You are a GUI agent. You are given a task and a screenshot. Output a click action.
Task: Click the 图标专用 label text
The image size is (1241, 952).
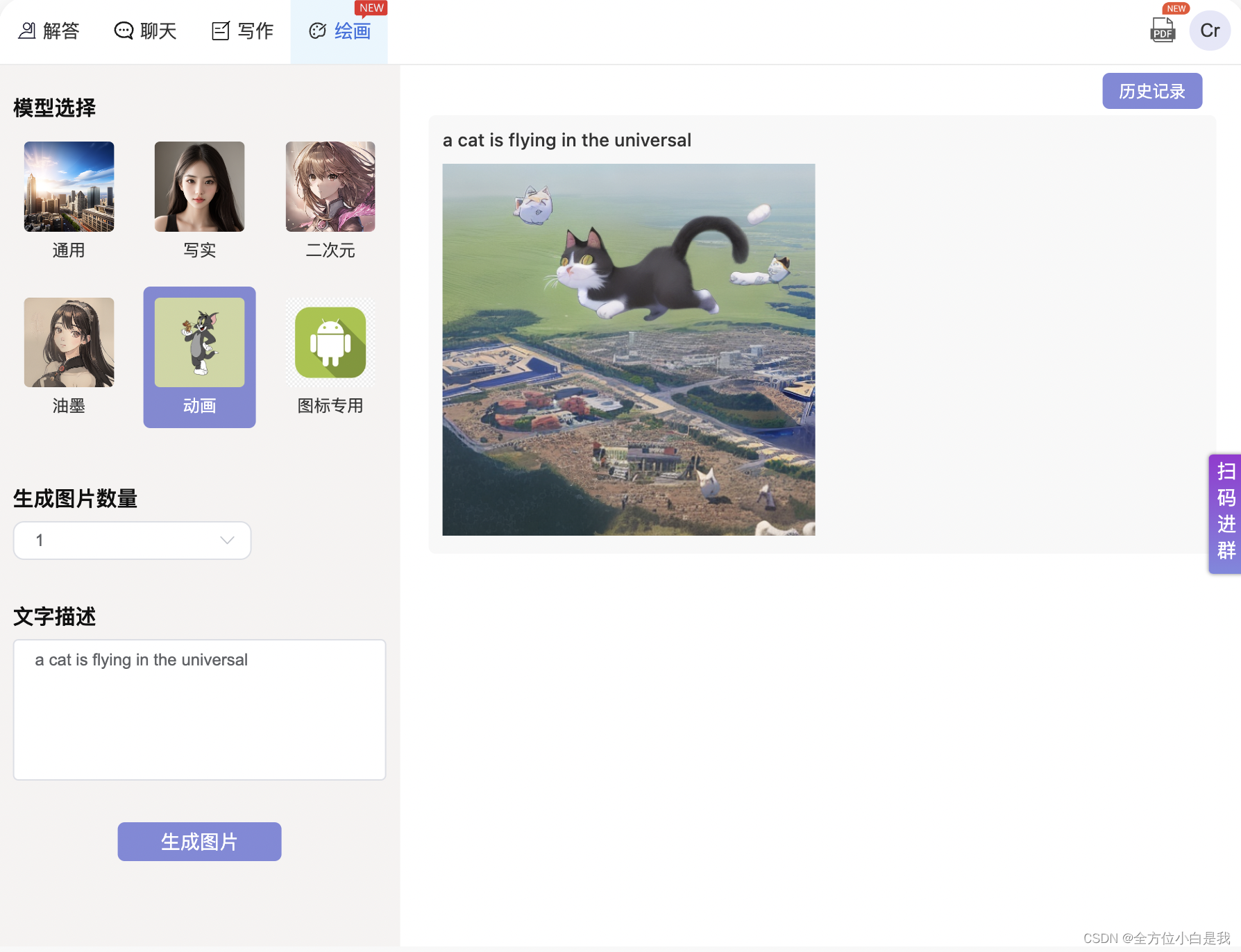pyautogui.click(x=330, y=406)
